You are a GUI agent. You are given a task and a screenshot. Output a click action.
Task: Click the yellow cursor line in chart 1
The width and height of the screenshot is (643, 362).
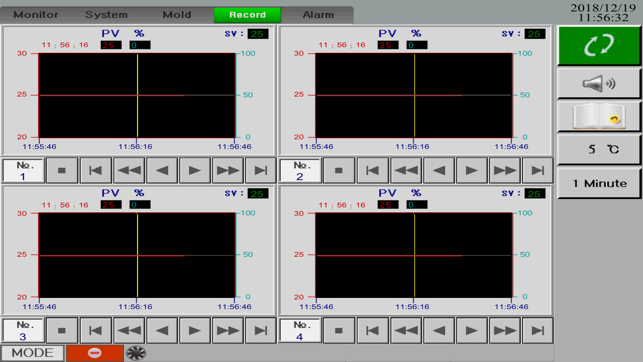tap(137, 96)
